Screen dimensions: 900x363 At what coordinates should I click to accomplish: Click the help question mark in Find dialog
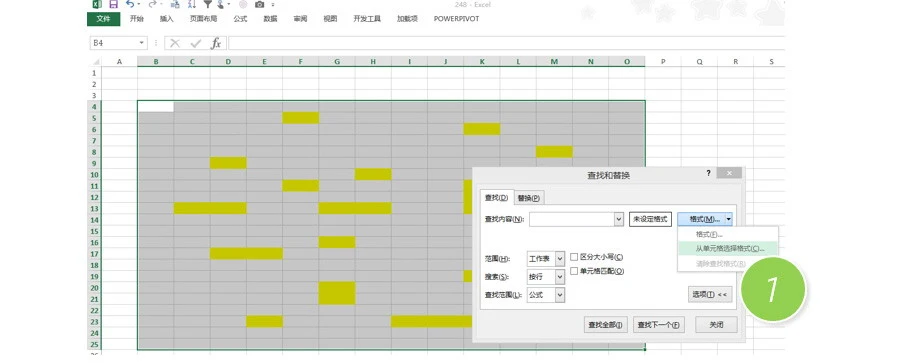(708, 173)
